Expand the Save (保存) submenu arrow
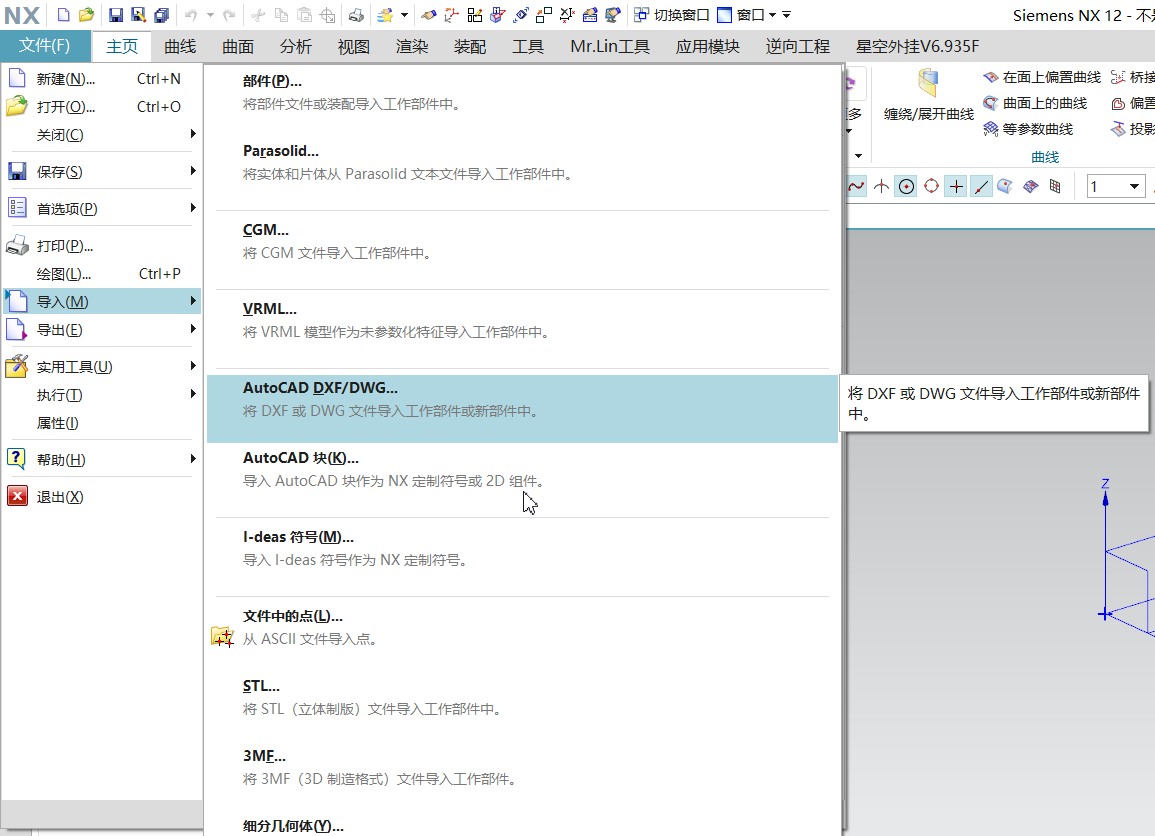This screenshot has width=1155, height=836. [x=193, y=170]
